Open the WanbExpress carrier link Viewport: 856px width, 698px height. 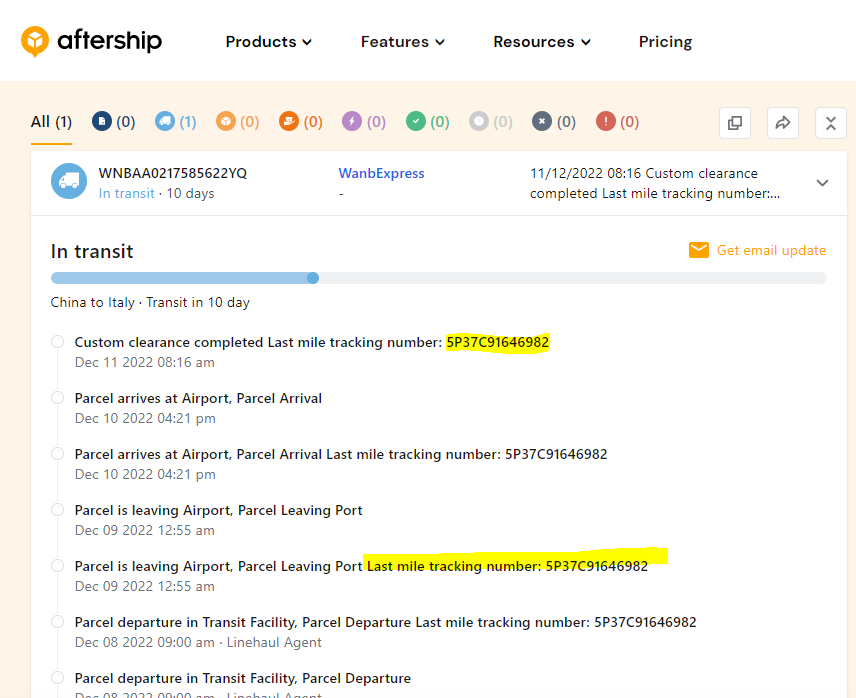click(381, 173)
